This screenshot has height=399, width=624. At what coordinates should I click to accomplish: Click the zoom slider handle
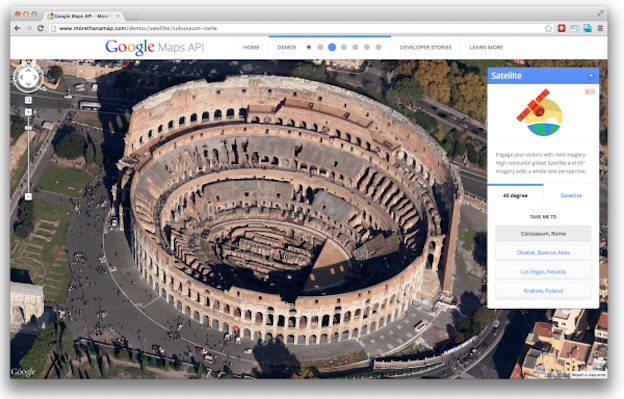point(28,128)
